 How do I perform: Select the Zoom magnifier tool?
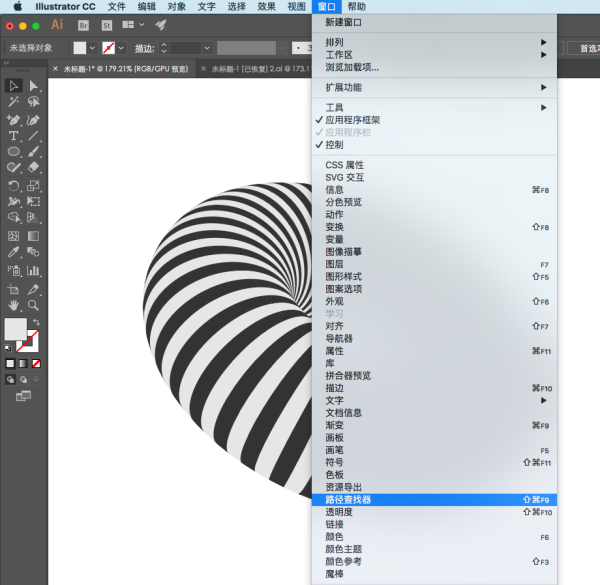[x=33, y=305]
